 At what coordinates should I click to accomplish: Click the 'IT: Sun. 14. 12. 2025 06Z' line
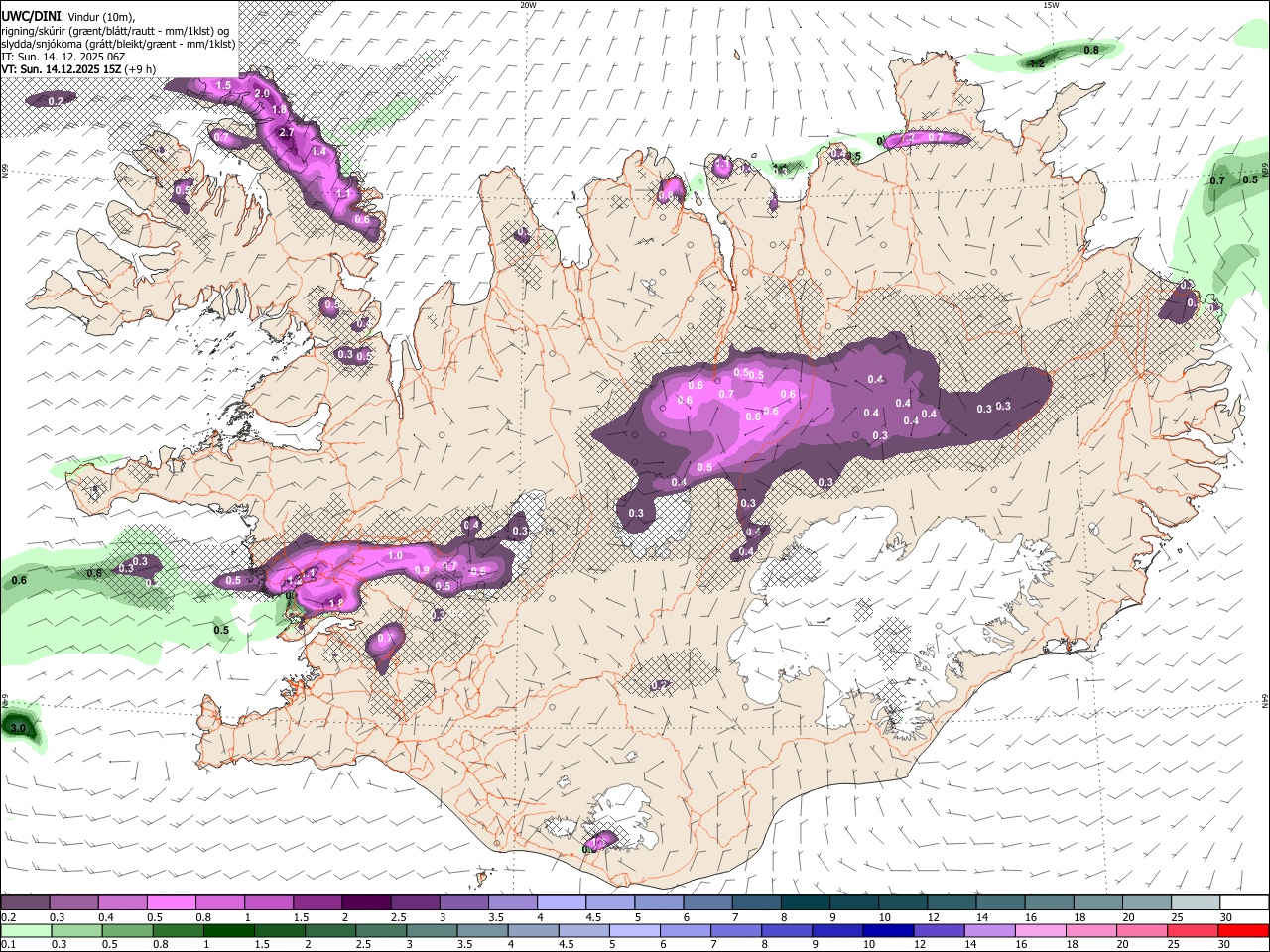pos(63,57)
